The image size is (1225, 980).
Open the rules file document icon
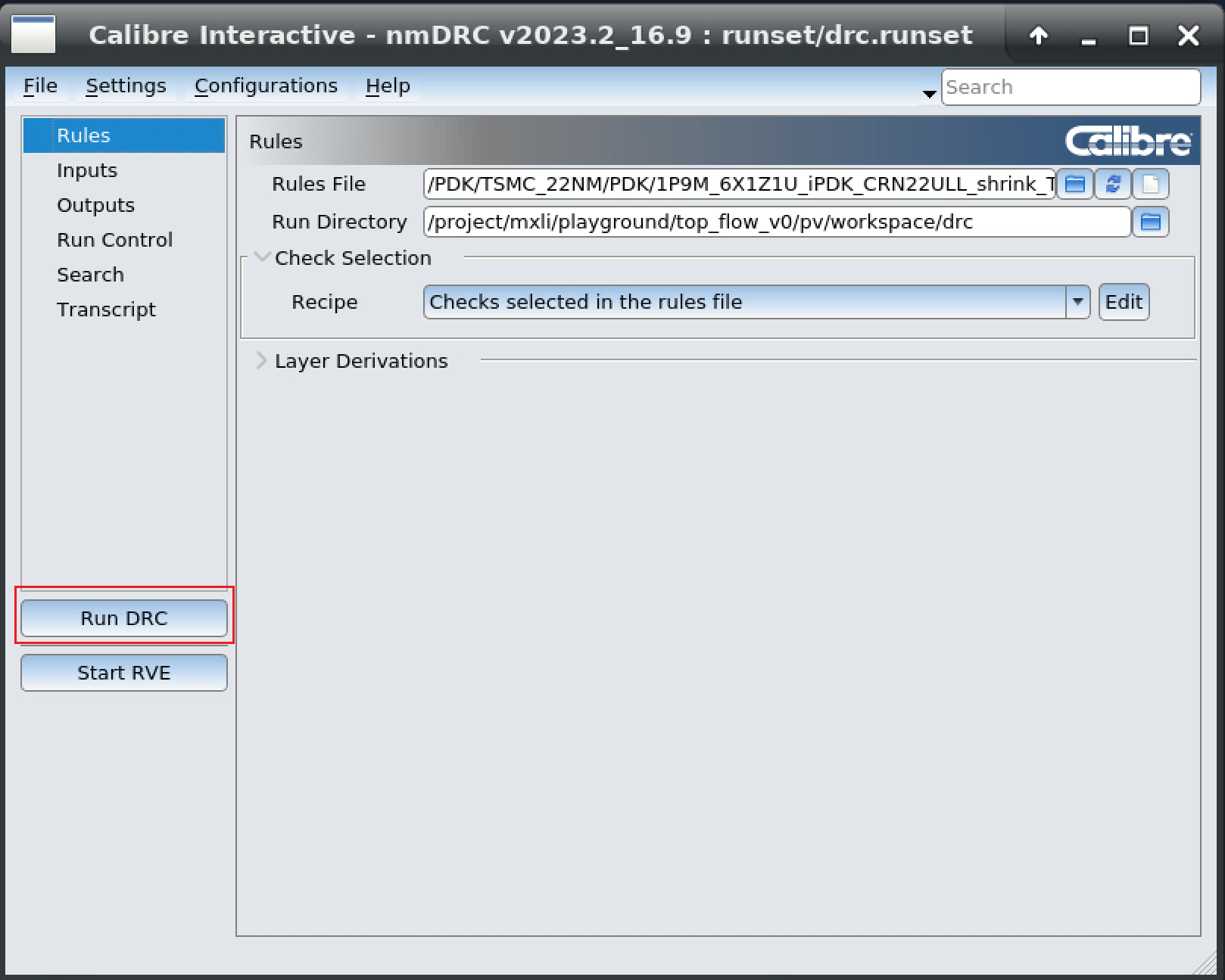tap(1150, 184)
